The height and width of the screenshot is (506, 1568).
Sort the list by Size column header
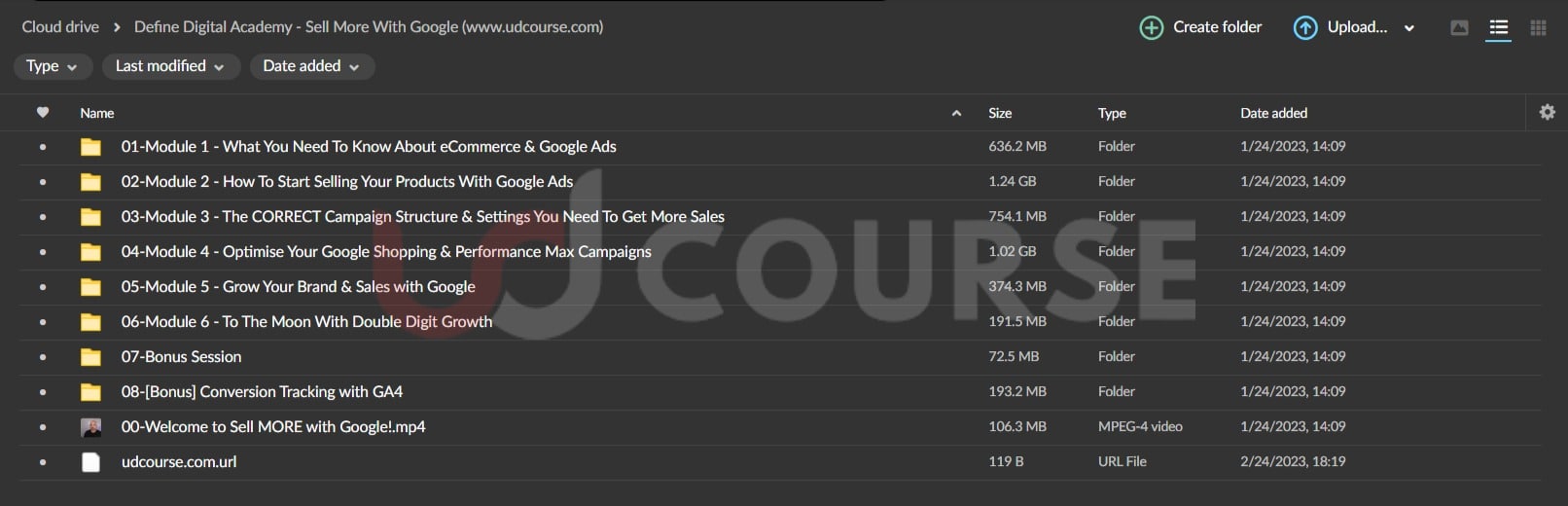tap(1000, 113)
